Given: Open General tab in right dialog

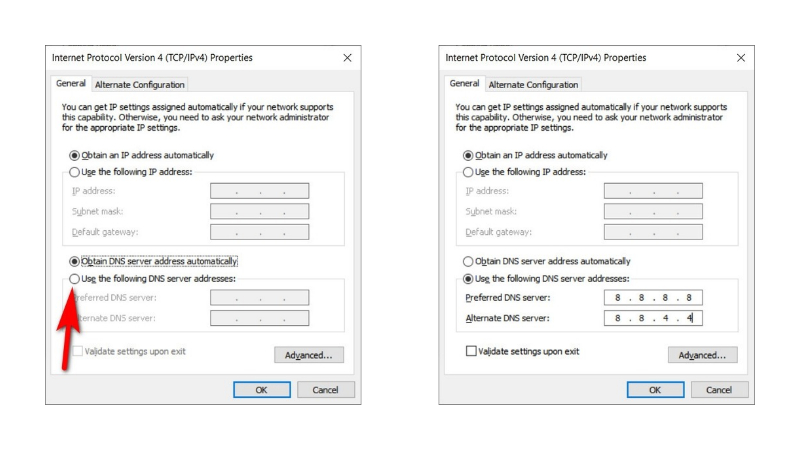Looking at the screenshot, I should coord(464,83).
